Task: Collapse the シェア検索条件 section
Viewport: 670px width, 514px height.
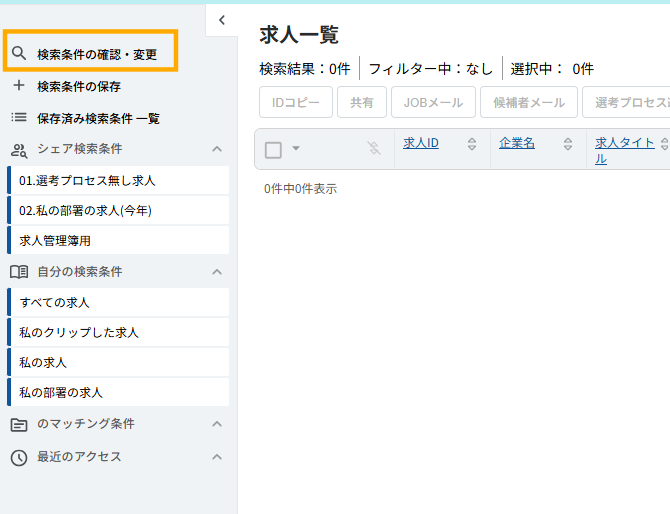Action: click(217, 149)
